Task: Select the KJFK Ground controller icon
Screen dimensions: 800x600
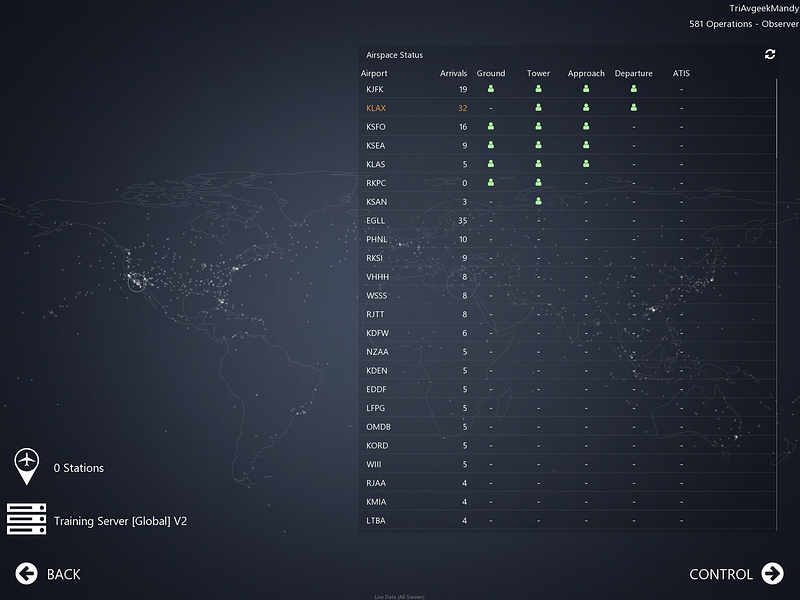Action: (x=491, y=89)
